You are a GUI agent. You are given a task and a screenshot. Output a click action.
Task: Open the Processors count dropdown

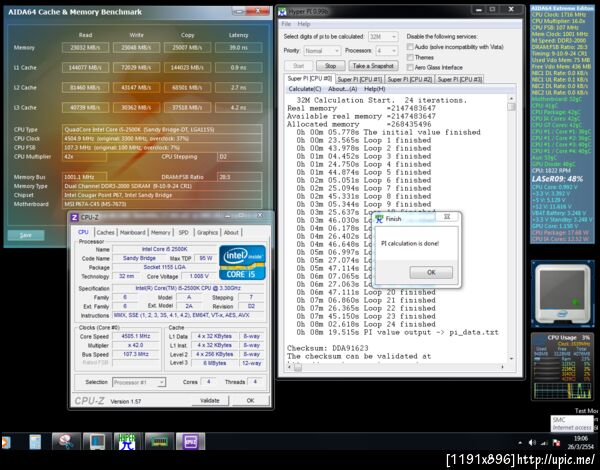coord(387,51)
